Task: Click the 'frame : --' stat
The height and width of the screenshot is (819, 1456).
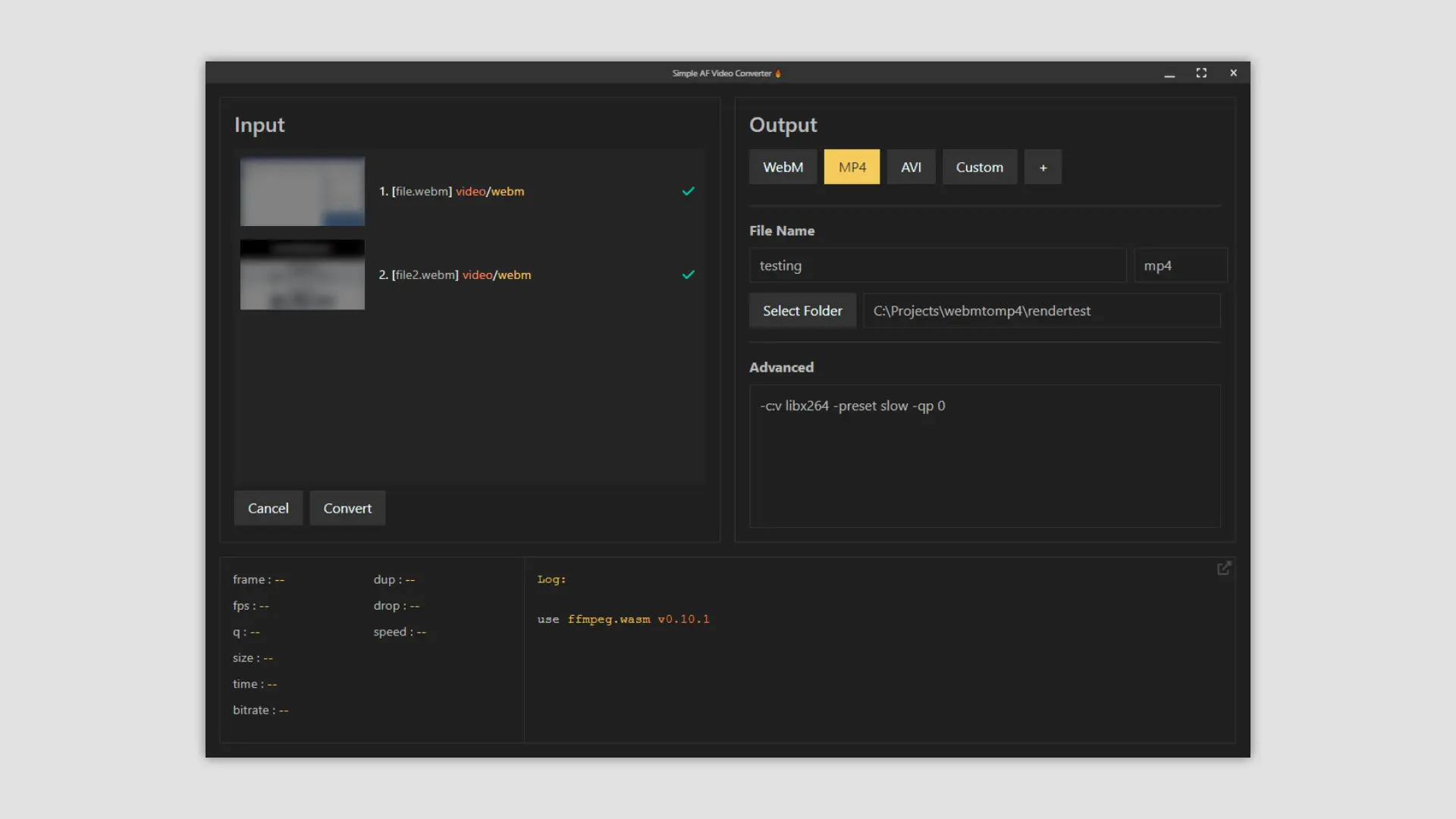Action: pos(259,579)
